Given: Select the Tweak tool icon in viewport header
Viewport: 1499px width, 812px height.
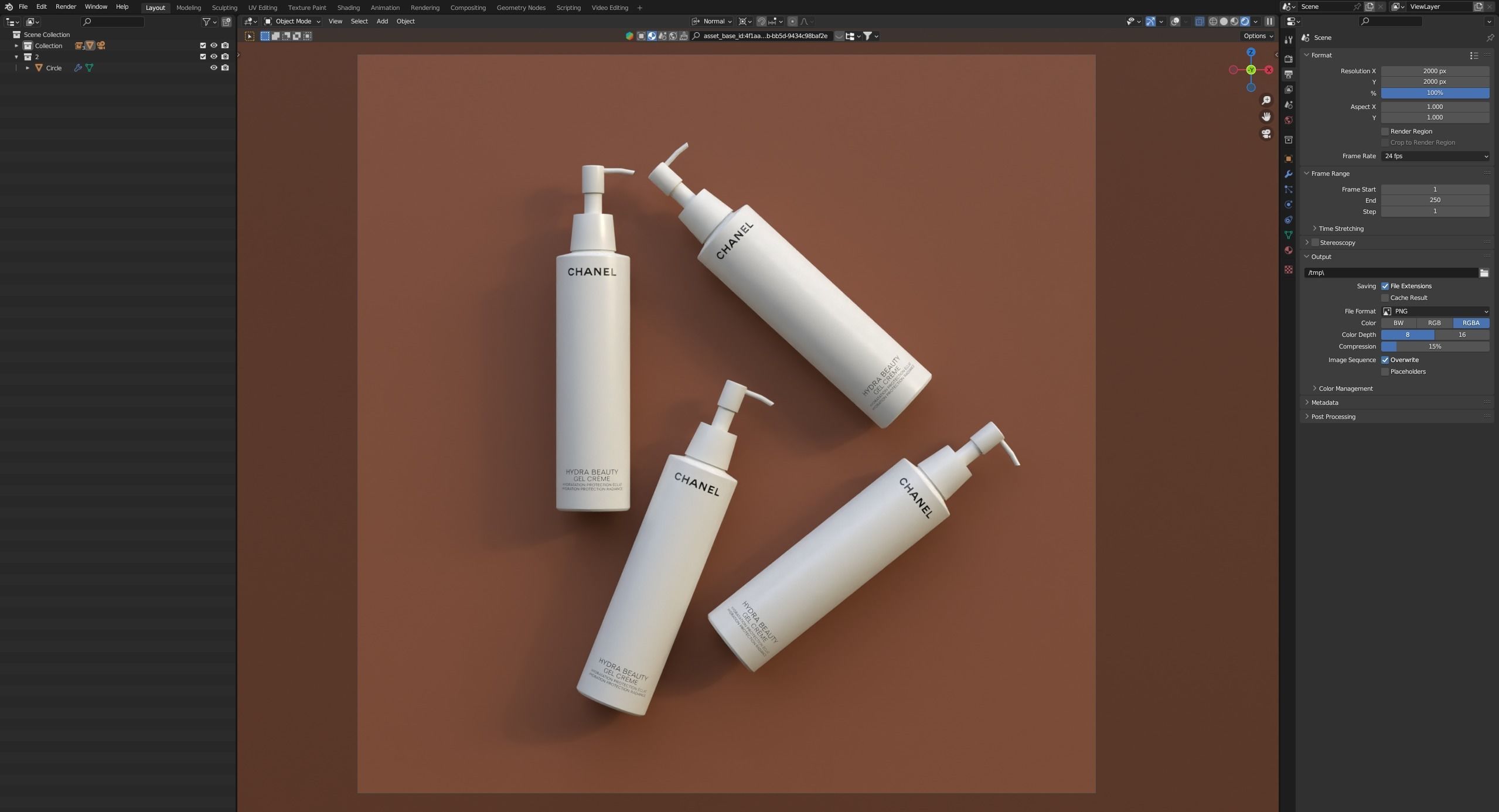Looking at the screenshot, I should click(250, 36).
